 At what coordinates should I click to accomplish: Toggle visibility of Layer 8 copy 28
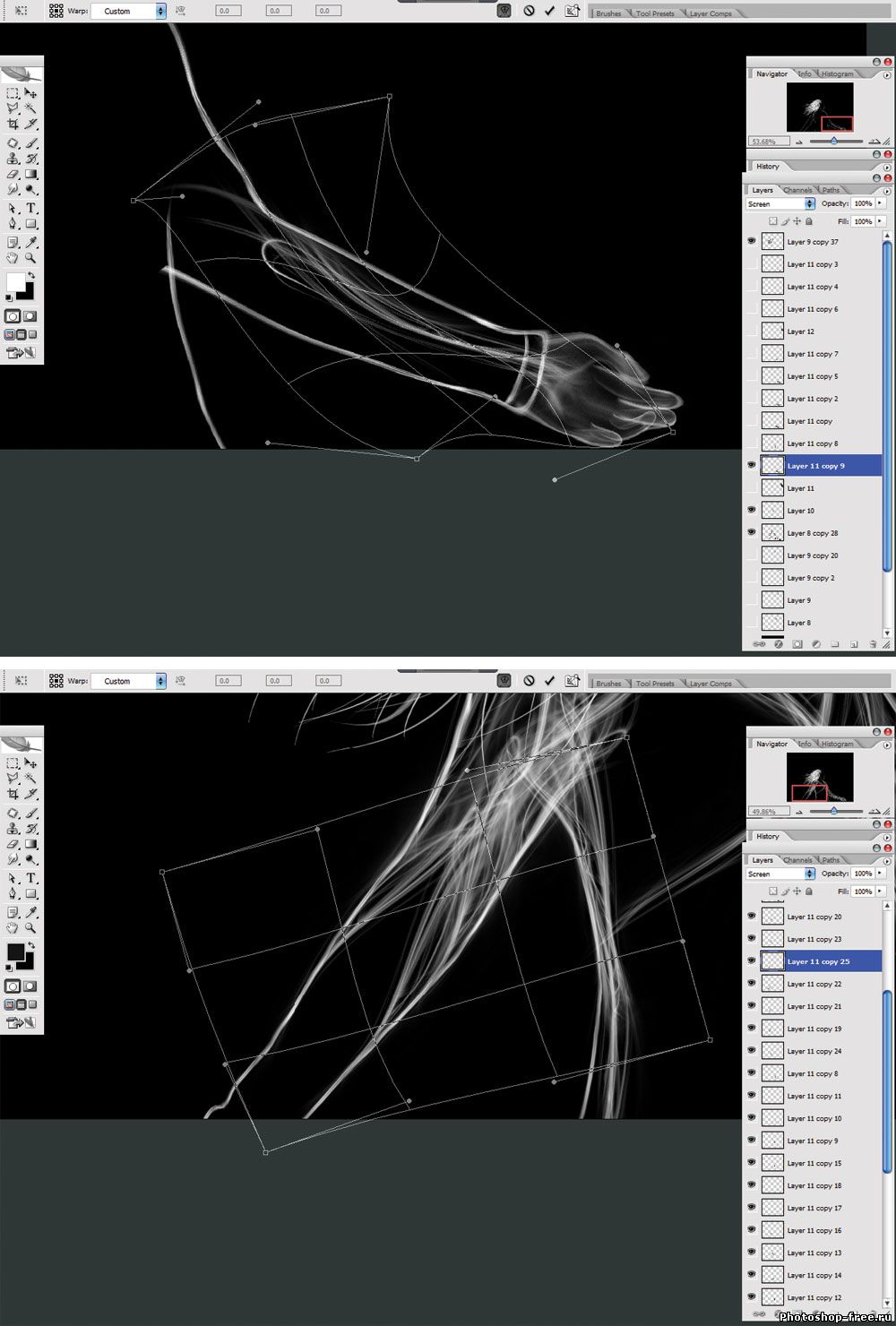click(751, 532)
